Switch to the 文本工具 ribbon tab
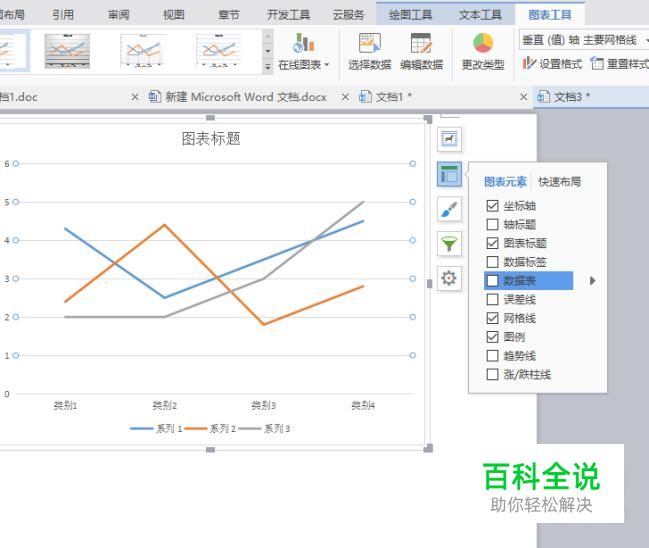 pos(480,15)
